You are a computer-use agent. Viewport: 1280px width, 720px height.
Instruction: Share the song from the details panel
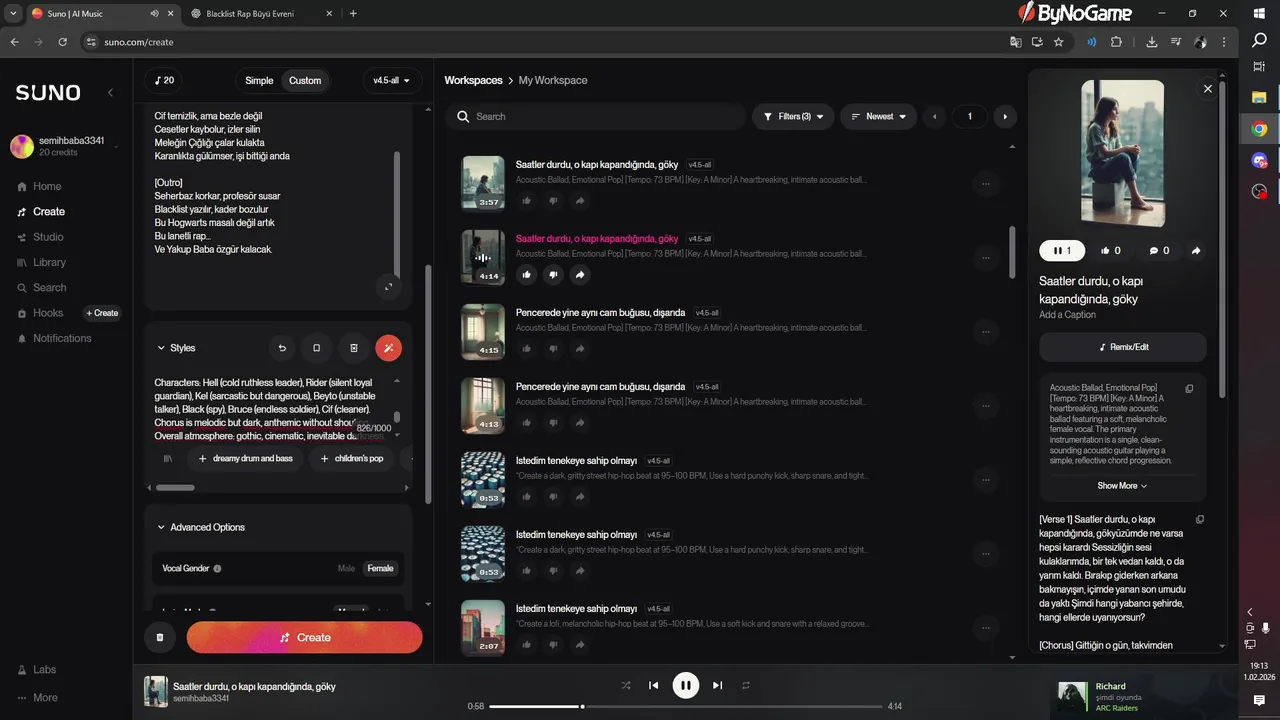pyautogui.click(x=1196, y=251)
